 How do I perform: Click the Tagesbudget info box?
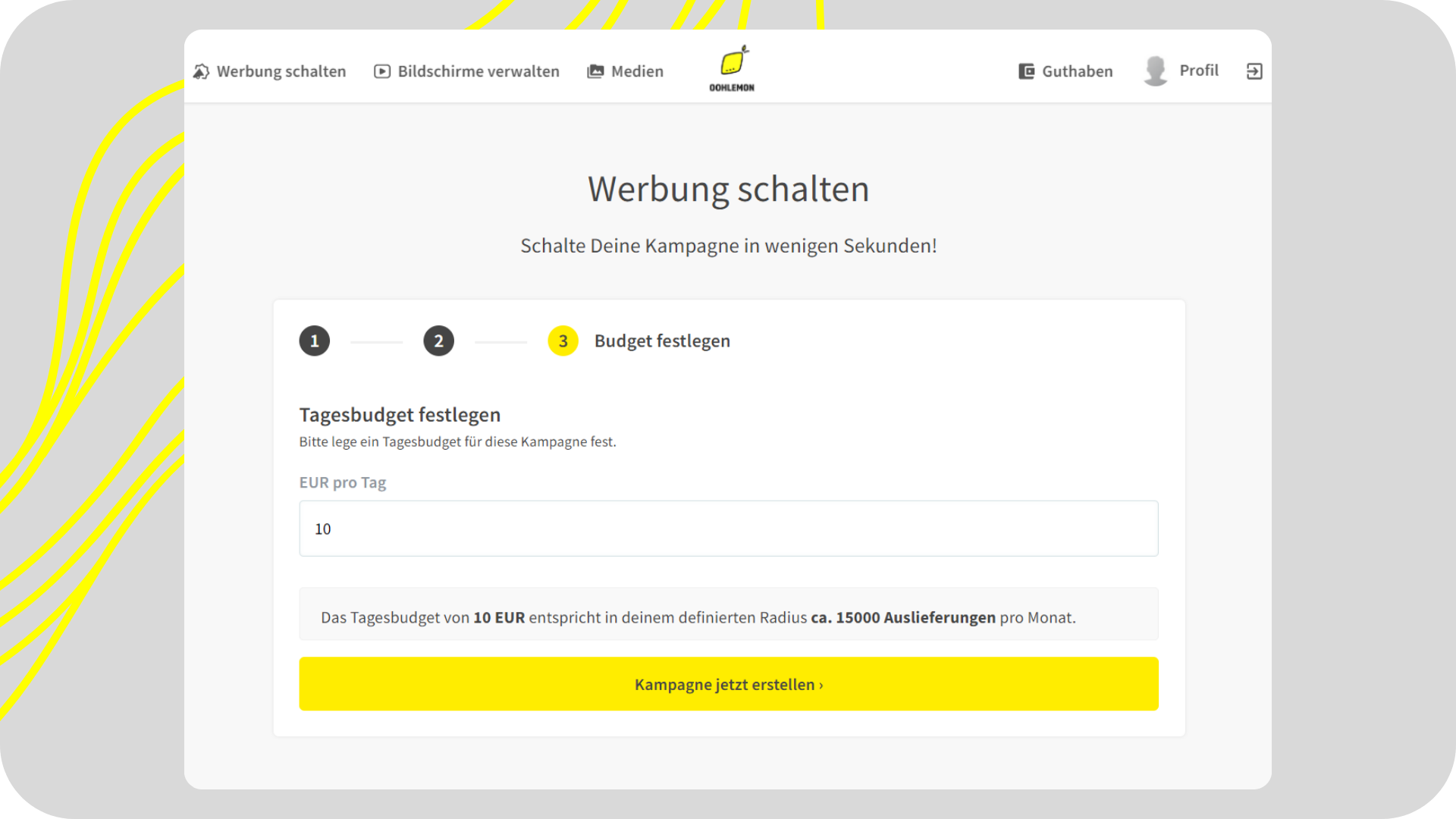pyautogui.click(x=728, y=614)
